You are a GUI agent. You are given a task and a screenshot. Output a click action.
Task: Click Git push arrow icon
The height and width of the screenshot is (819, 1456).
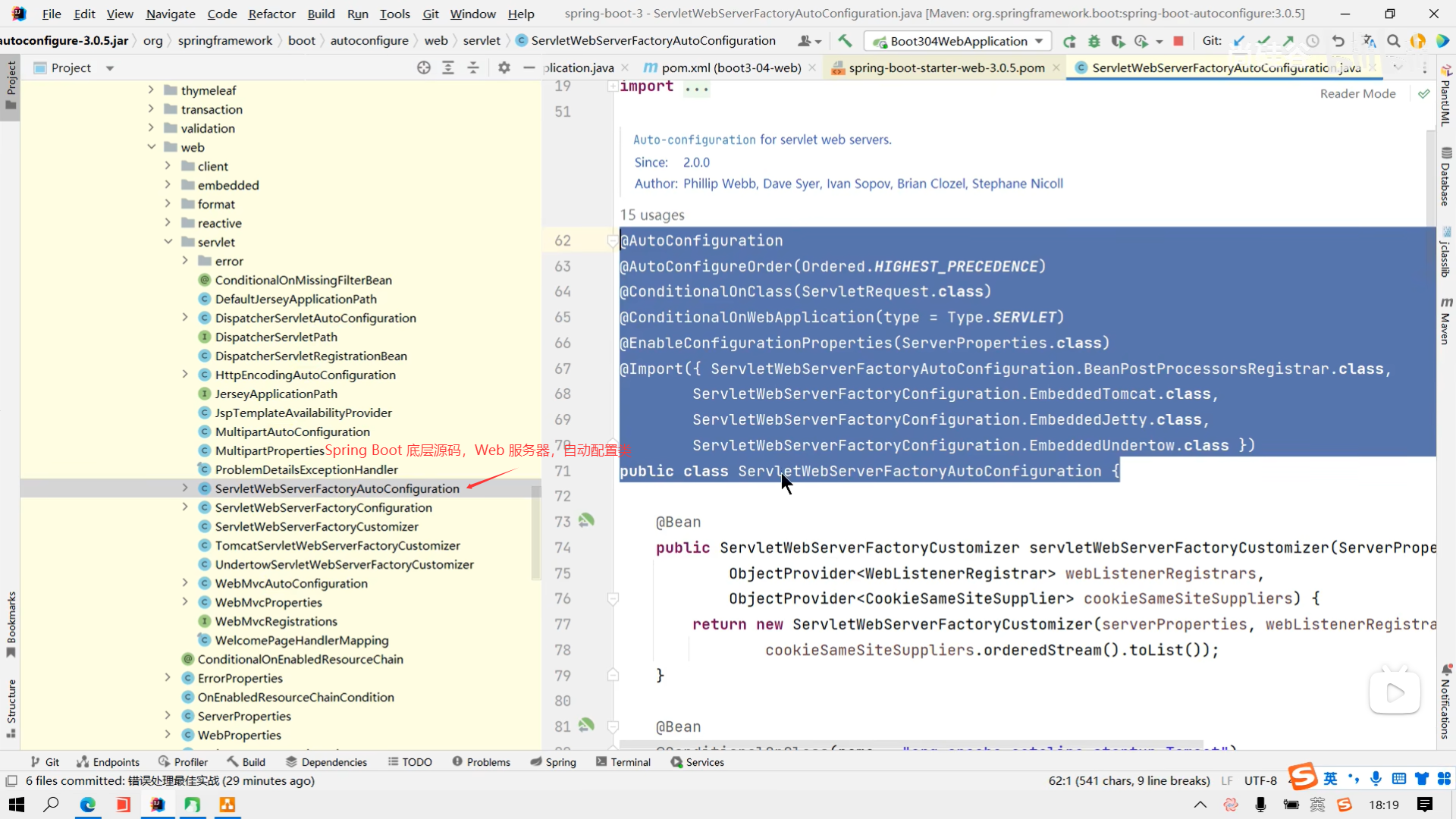[x=1288, y=41]
